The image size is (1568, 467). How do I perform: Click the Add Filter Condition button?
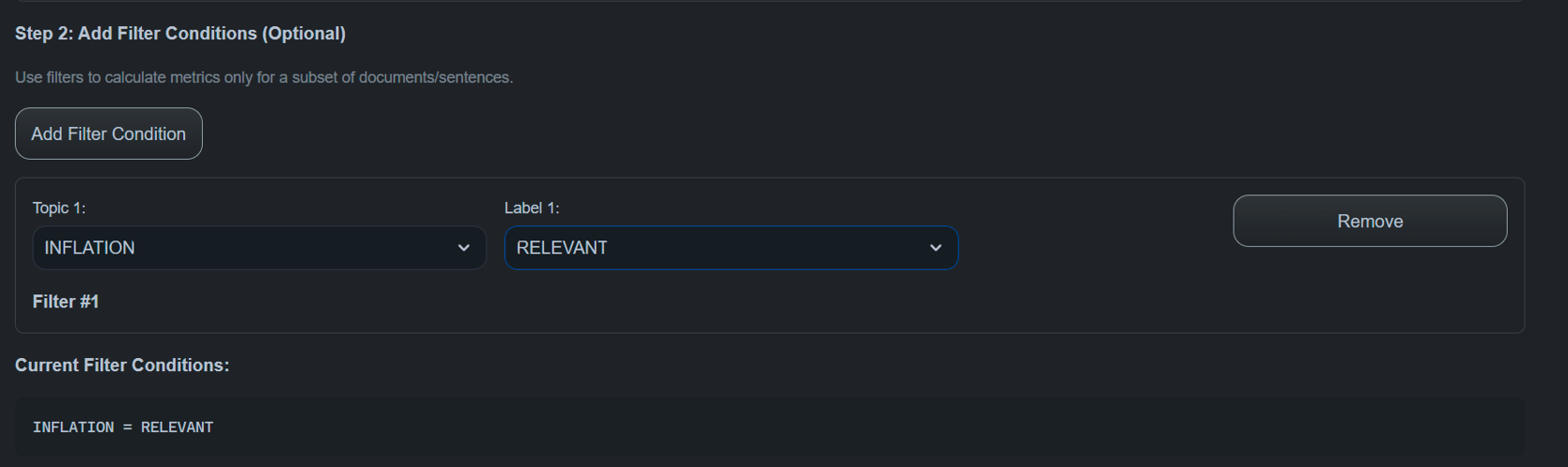pos(109,133)
